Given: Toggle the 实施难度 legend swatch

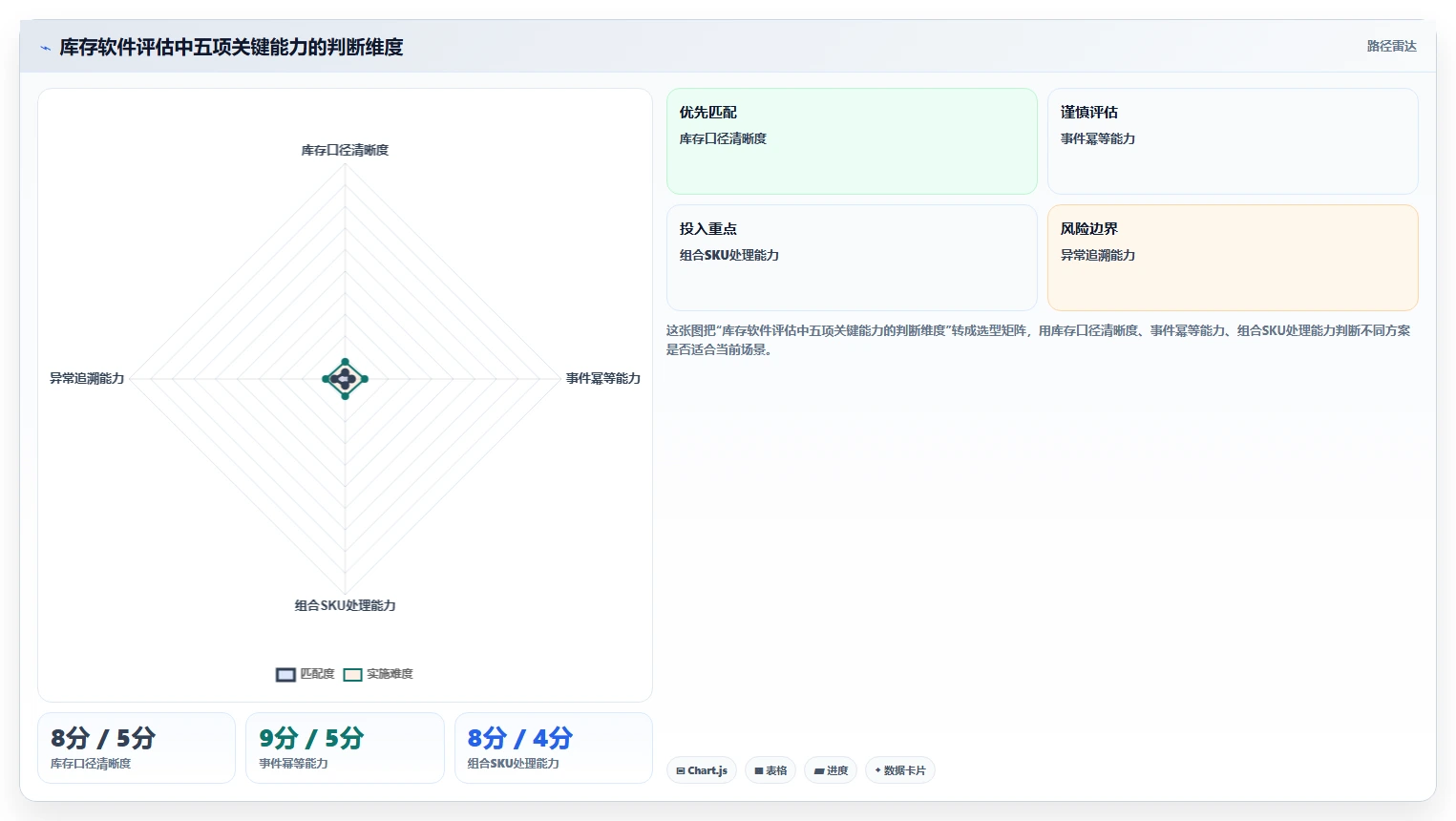Looking at the screenshot, I should pos(352,675).
